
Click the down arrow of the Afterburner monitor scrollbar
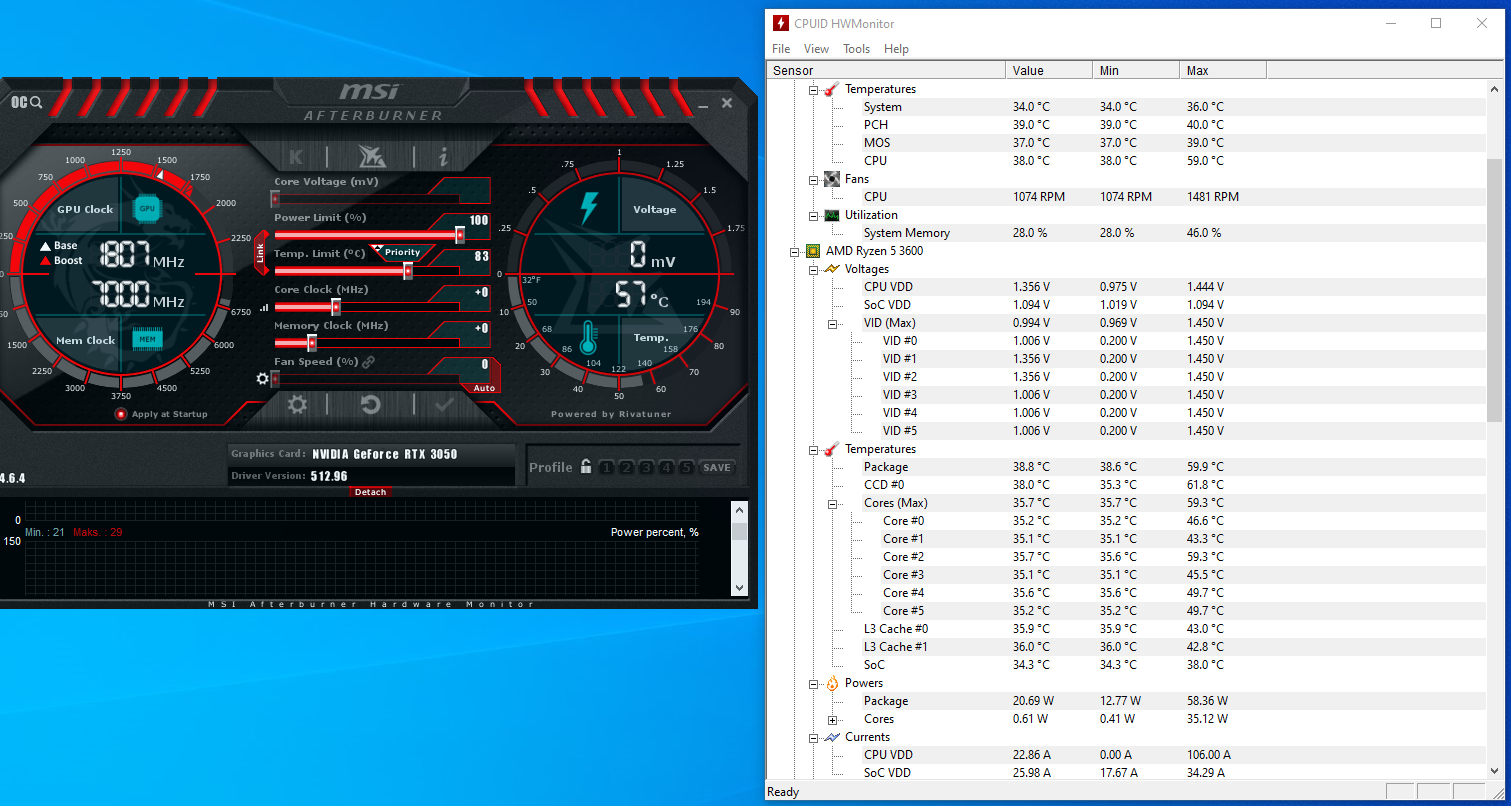740,588
